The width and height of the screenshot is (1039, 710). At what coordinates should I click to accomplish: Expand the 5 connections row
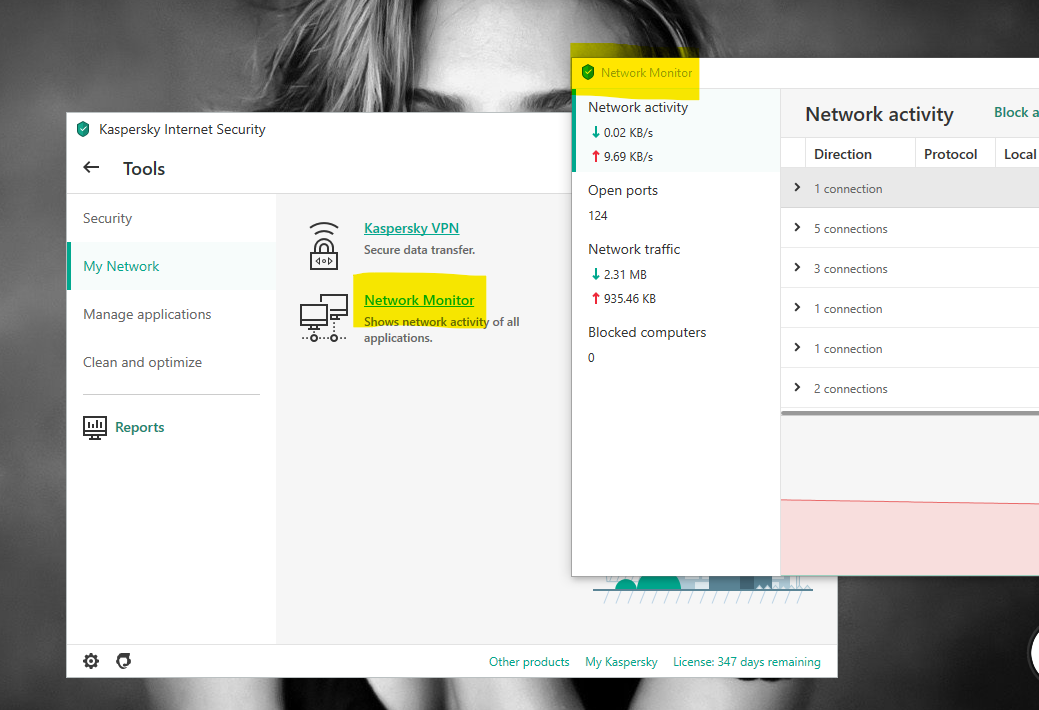[x=797, y=228]
